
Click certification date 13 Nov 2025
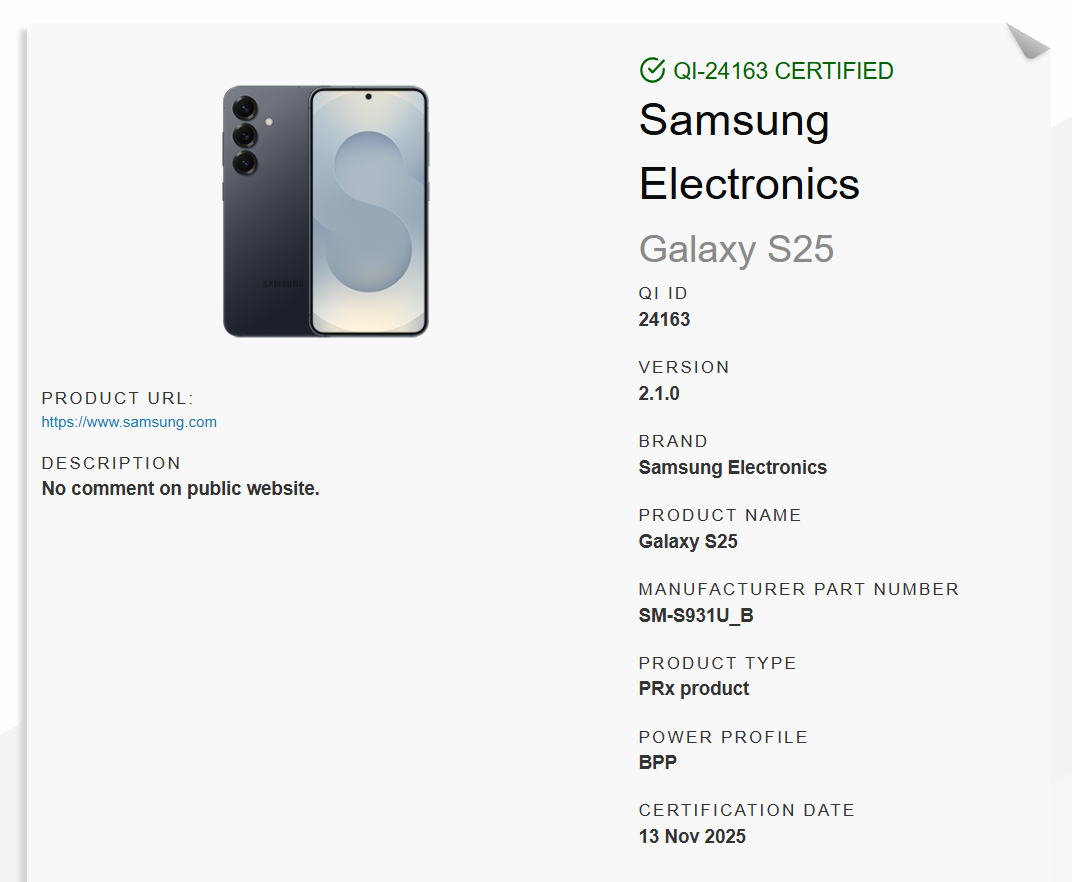tap(692, 837)
